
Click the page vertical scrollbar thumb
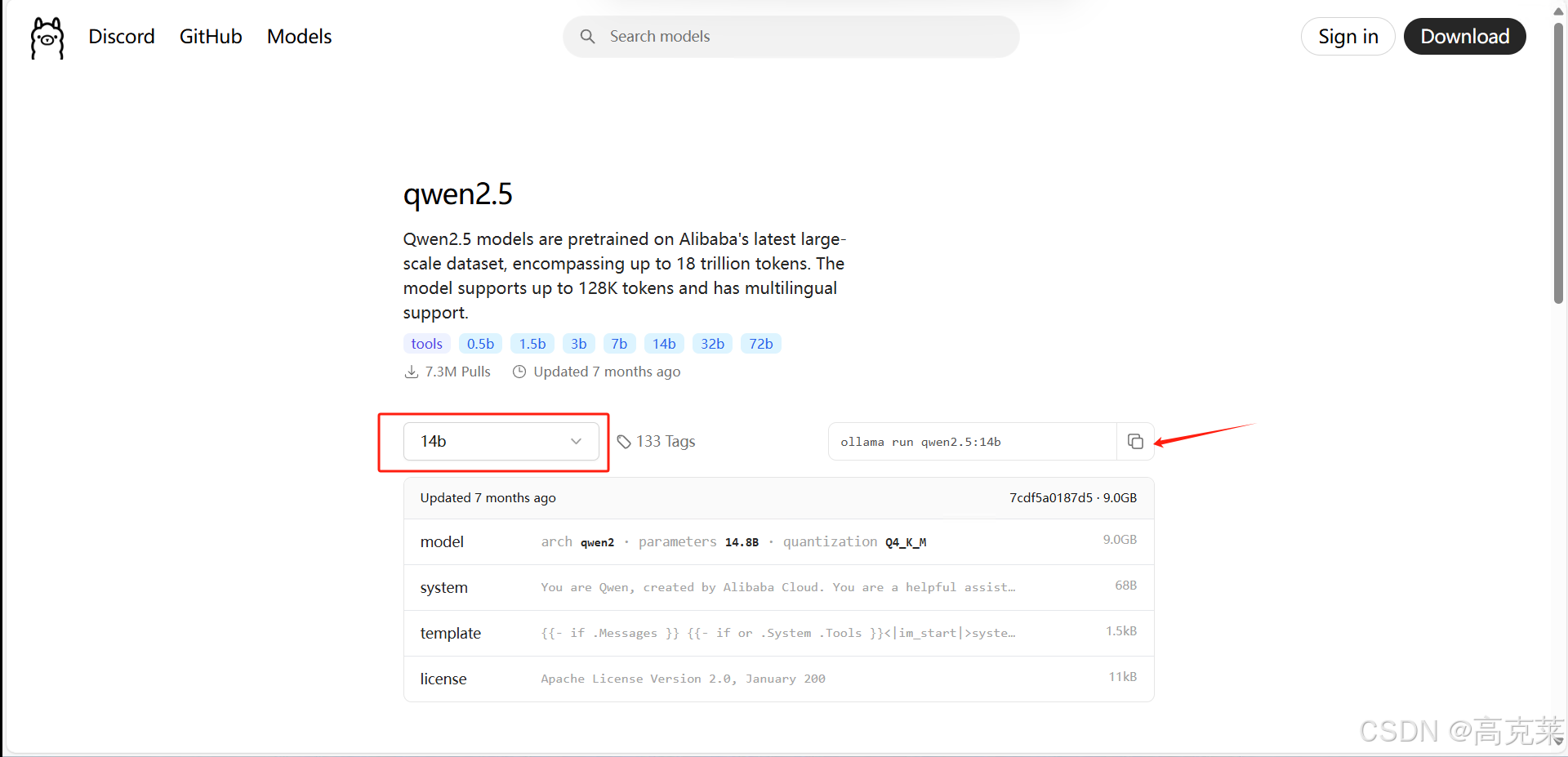point(1558,163)
